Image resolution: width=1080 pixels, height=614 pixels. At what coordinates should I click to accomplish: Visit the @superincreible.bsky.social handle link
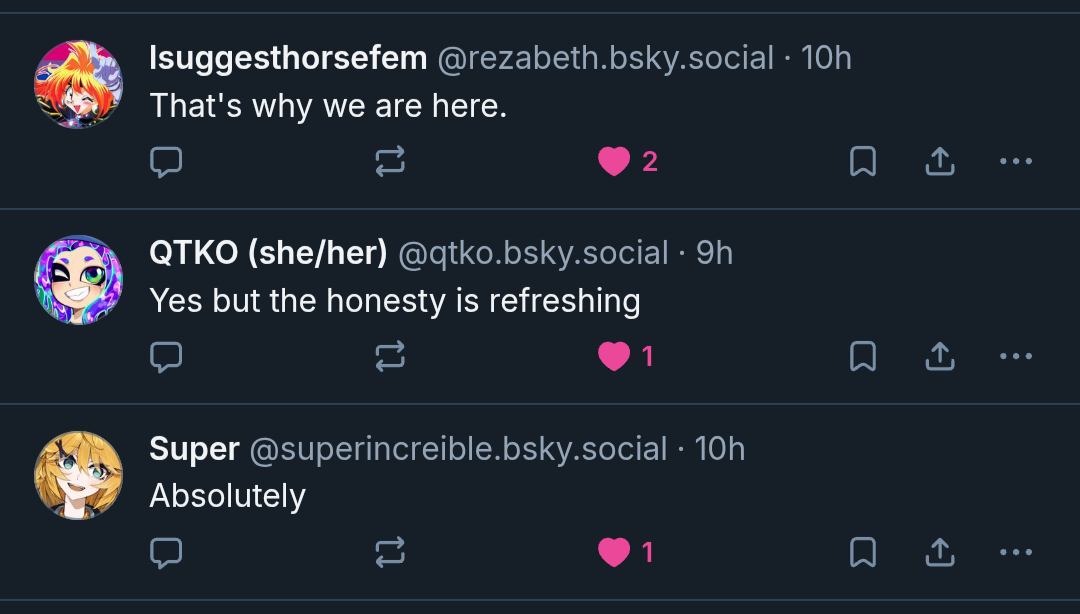[x=458, y=449]
